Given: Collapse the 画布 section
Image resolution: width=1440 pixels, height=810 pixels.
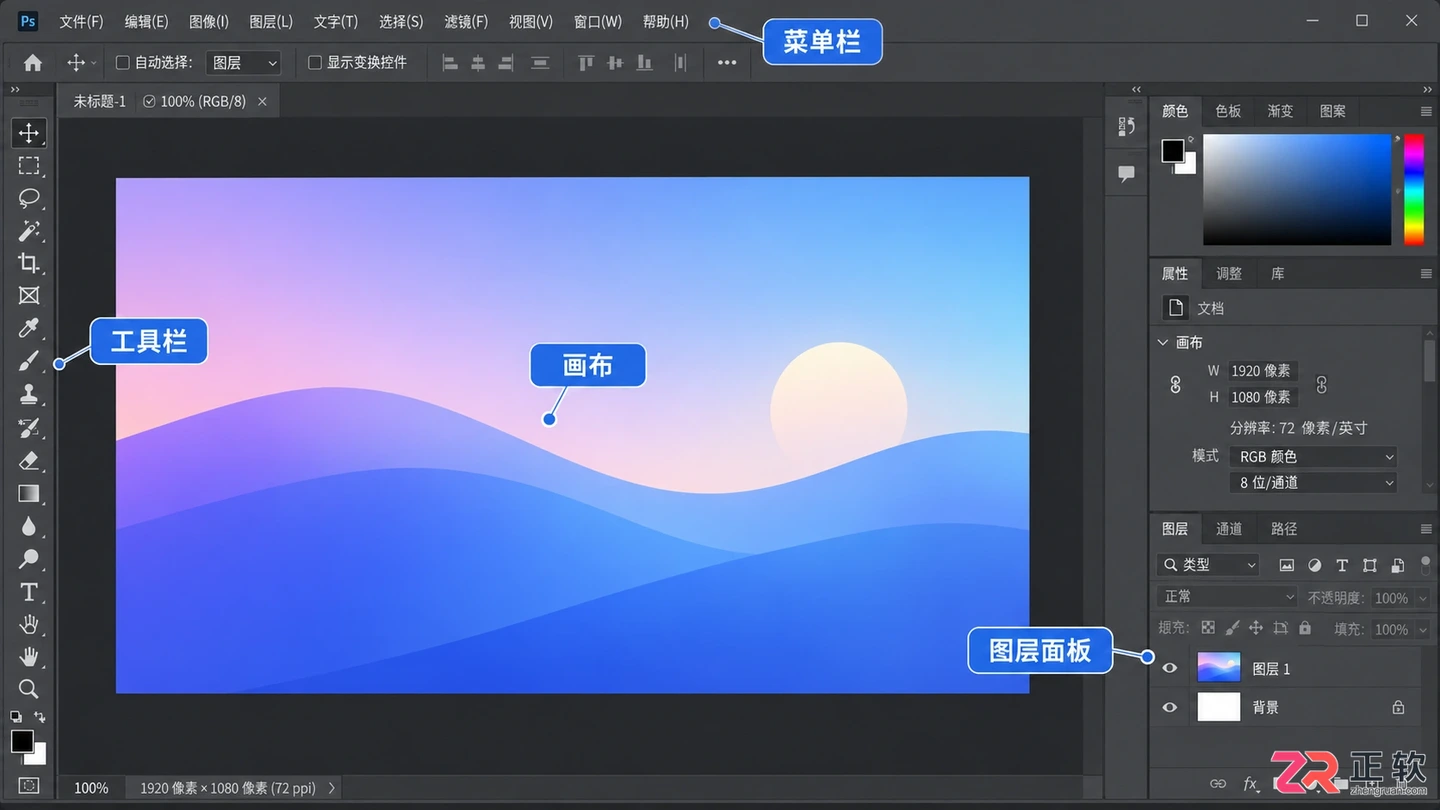Looking at the screenshot, I should point(1163,342).
